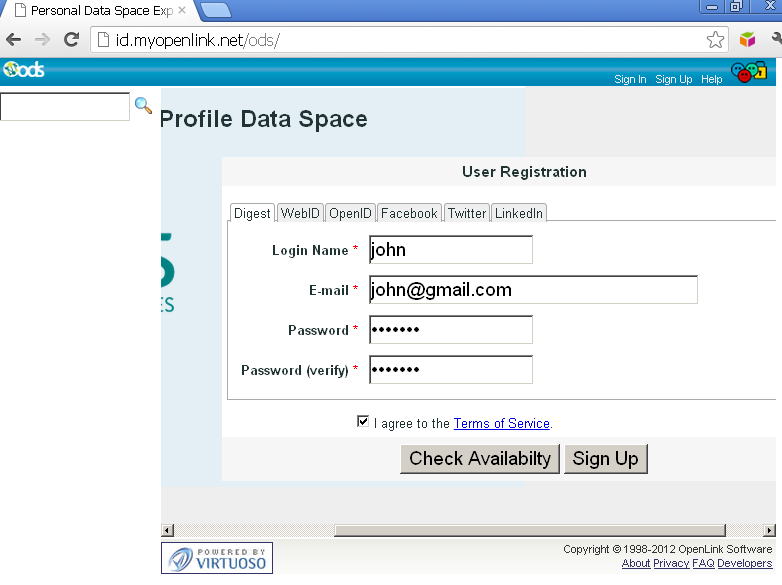Open the Terms of Service link
Screen dimensions: 782x585
tap(501, 424)
